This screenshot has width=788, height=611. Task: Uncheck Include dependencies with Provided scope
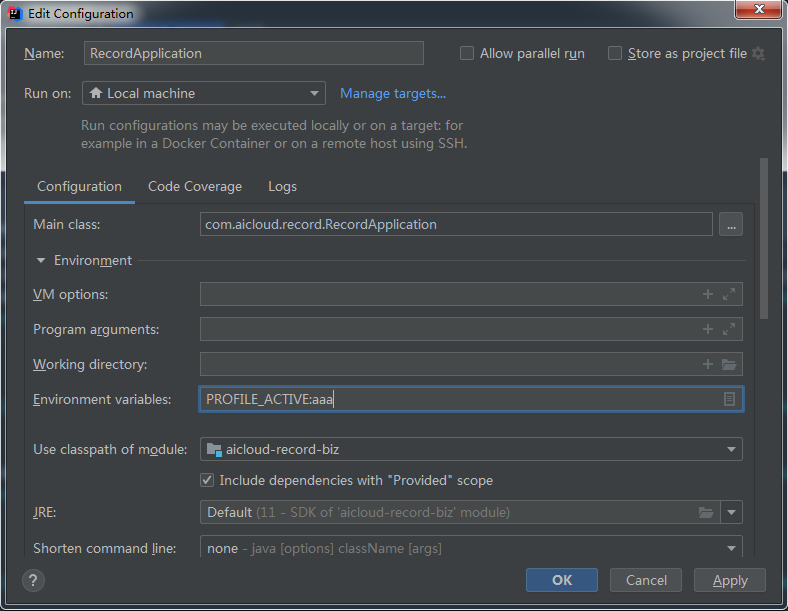[208, 480]
